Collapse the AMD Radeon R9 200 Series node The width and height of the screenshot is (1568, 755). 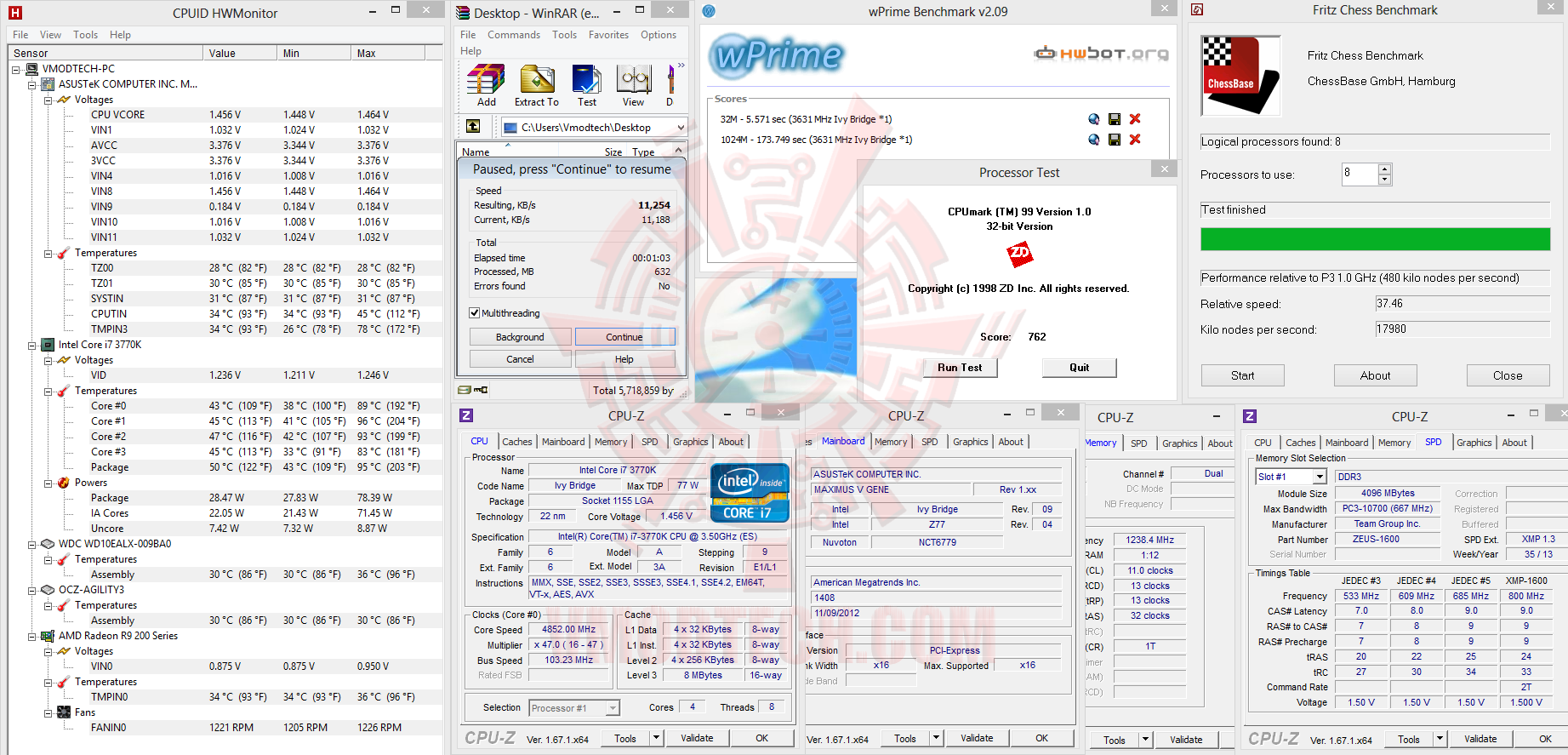coord(32,636)
